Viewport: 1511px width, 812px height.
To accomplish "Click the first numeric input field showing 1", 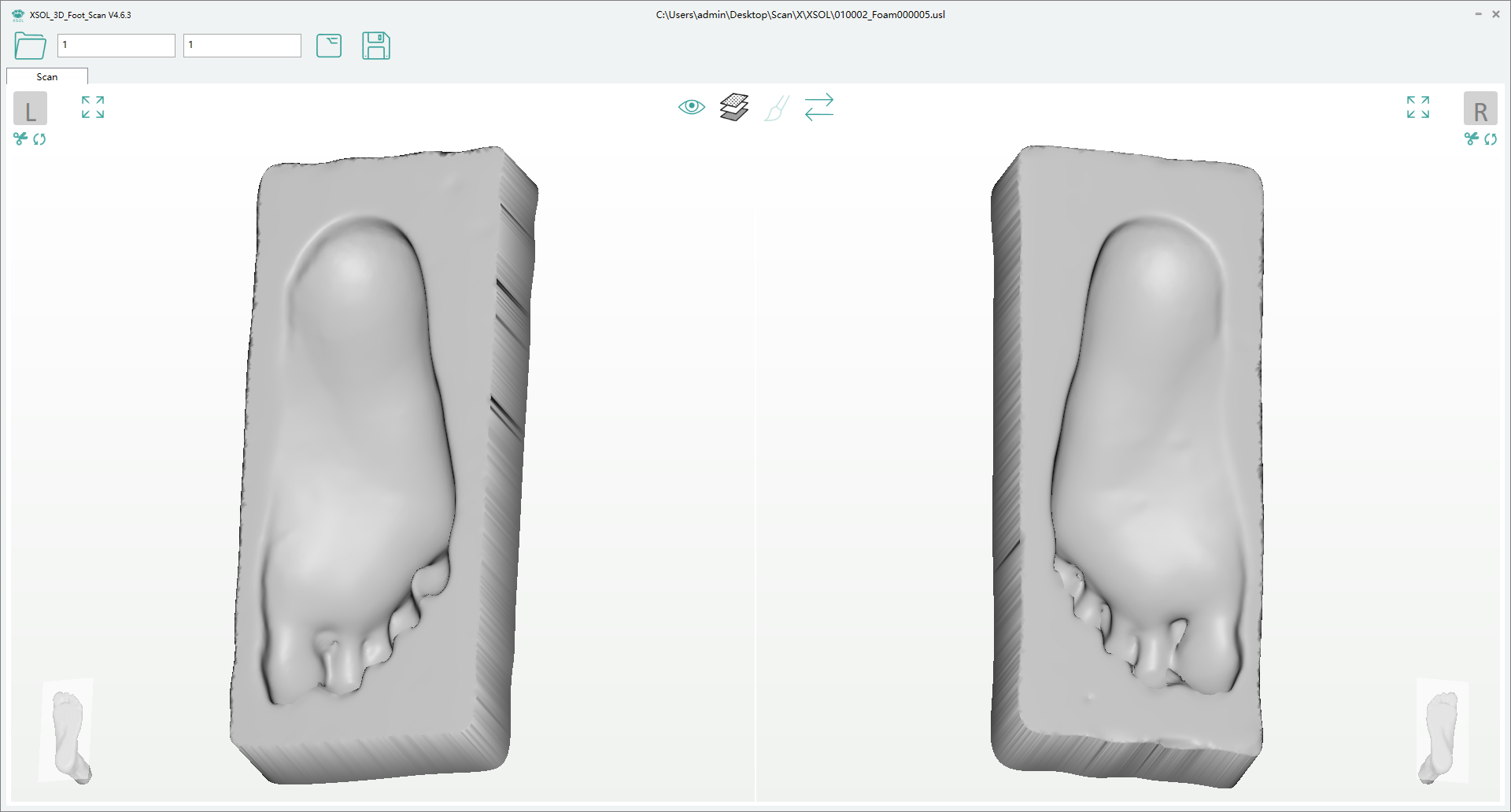I will point(116,45).
